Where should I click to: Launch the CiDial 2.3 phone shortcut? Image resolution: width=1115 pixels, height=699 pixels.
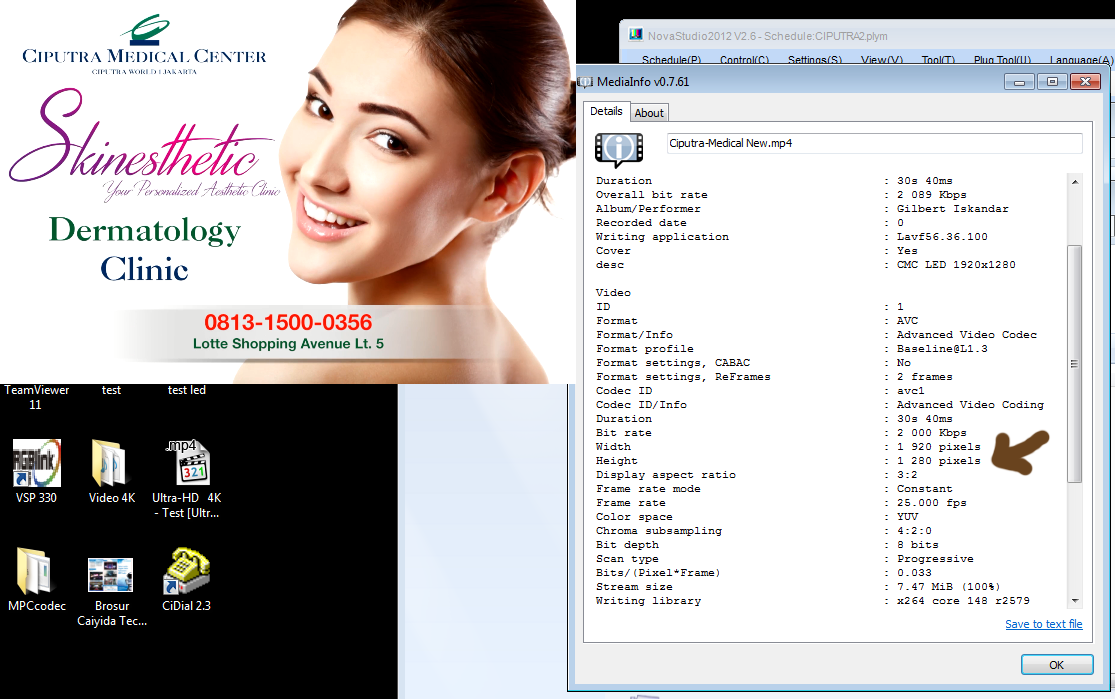pos(186,572)
